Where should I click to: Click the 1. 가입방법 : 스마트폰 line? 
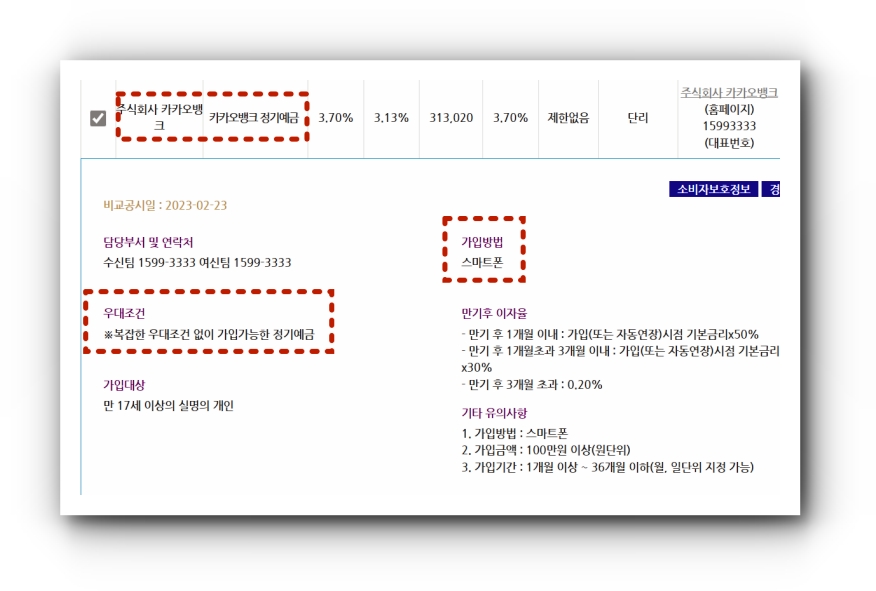(x=515, y=433)
